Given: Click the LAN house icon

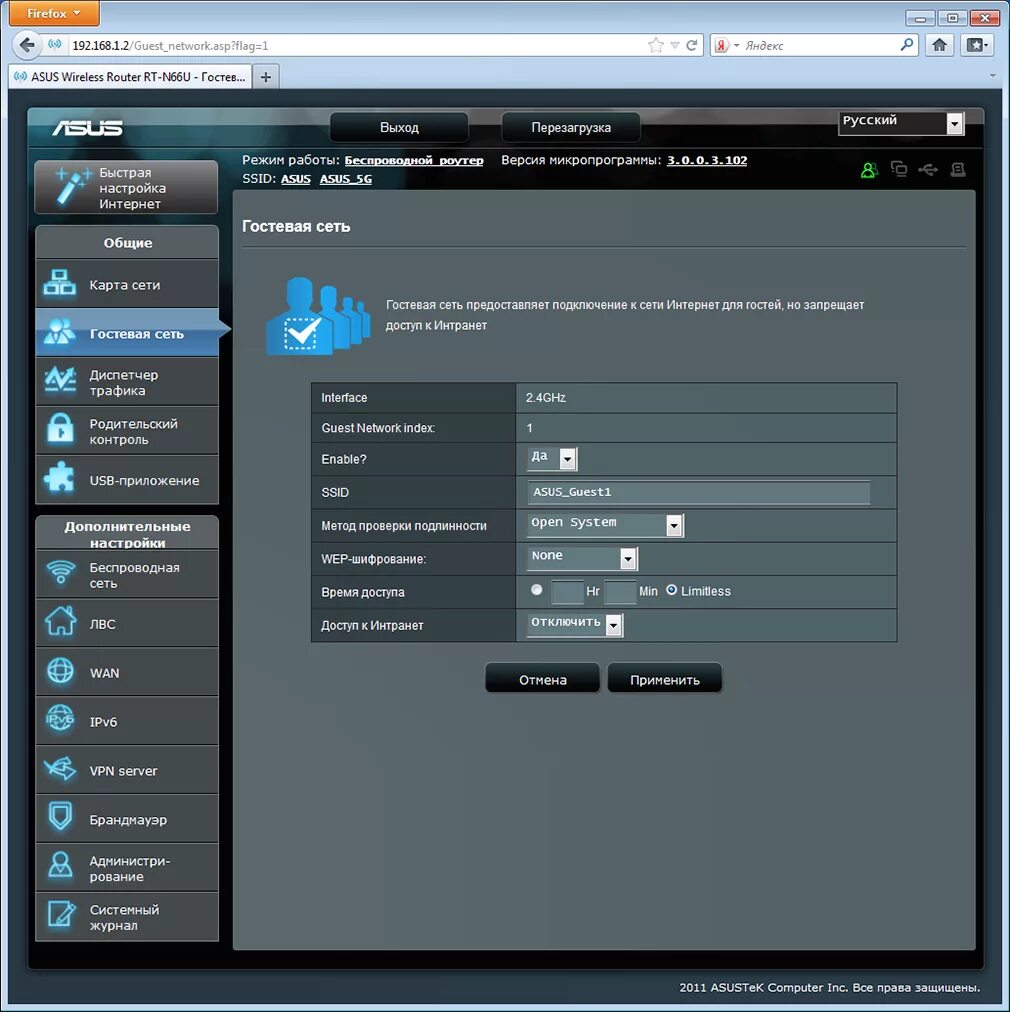Looking at the screenshot, I should (x=61, y=622).
